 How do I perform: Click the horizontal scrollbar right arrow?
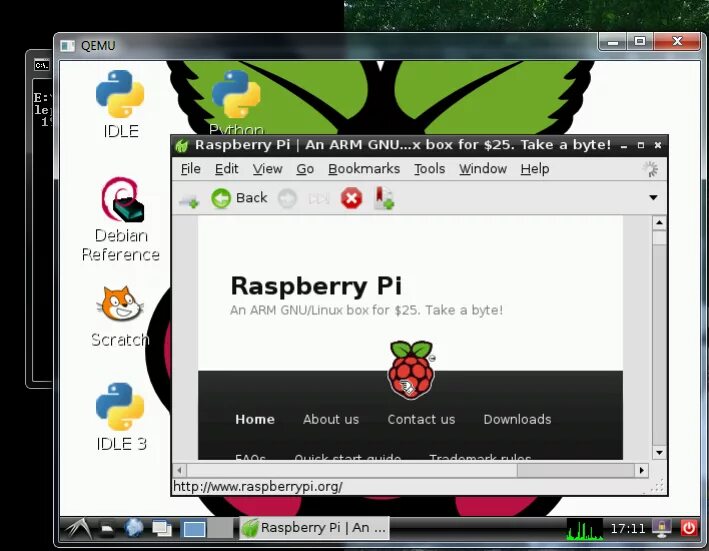click(x=642, y=470)
